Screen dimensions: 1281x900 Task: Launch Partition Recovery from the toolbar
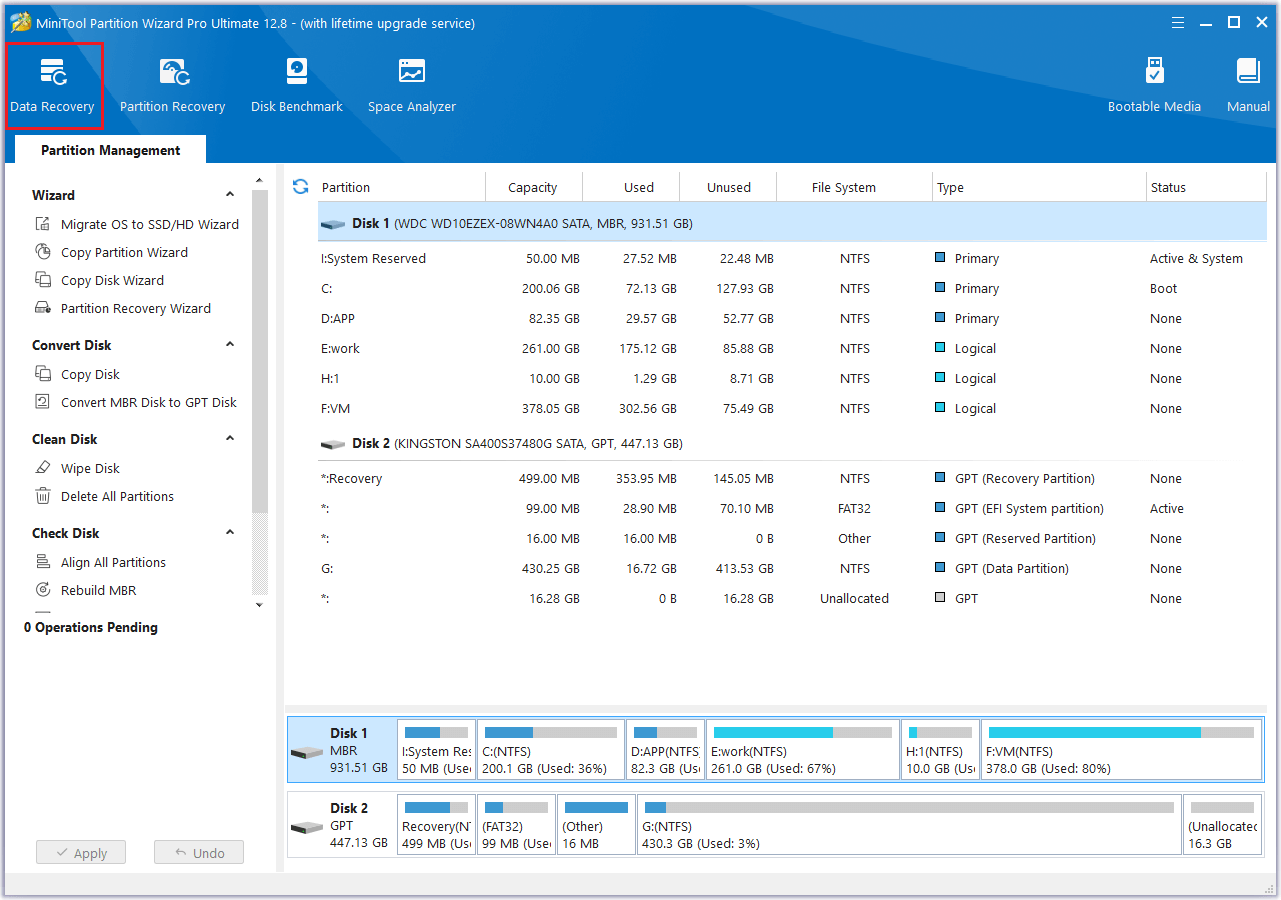[172, 86]
